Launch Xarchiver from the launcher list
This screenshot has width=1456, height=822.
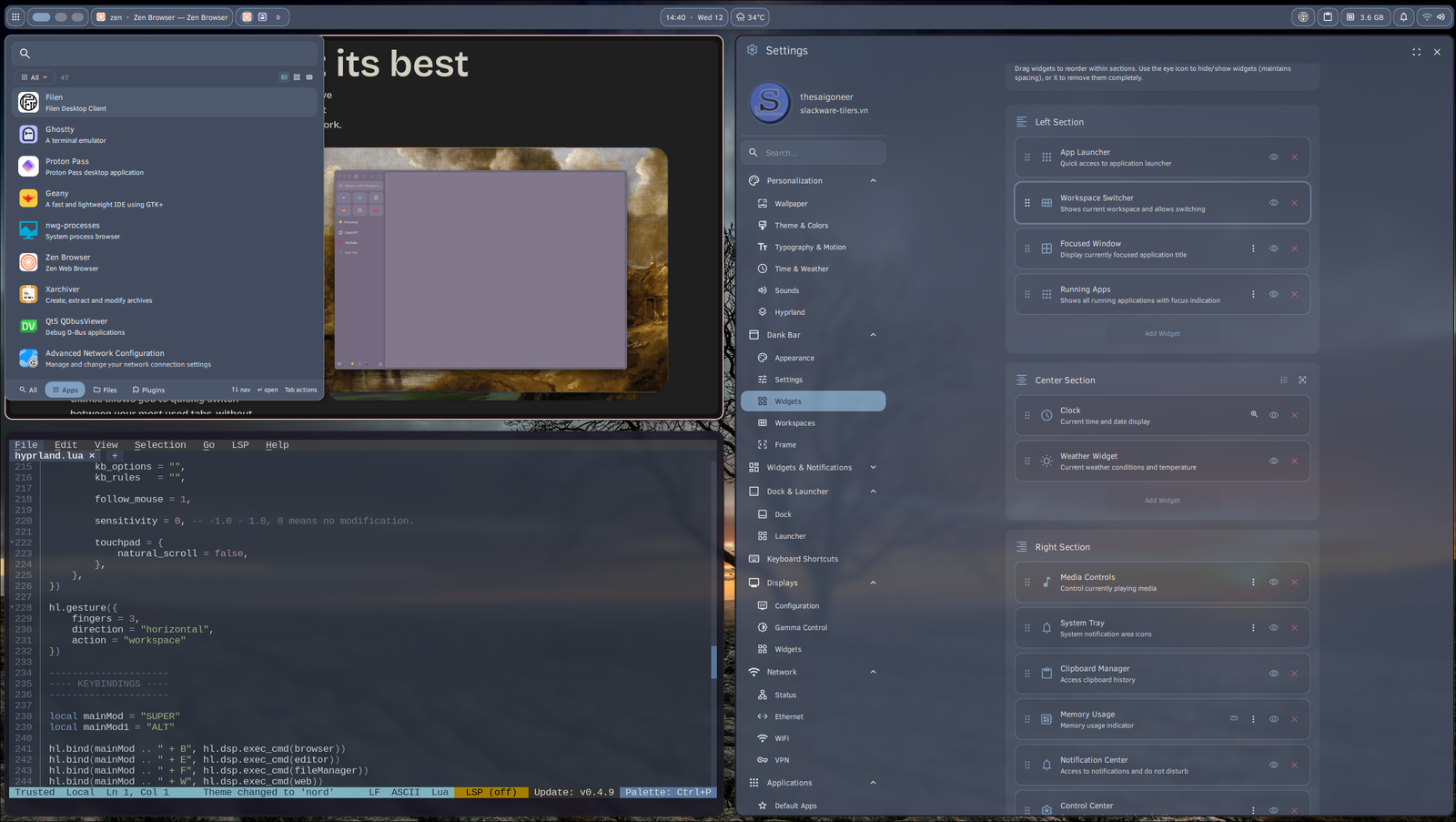pyautogui.click(x=166, y=294)
